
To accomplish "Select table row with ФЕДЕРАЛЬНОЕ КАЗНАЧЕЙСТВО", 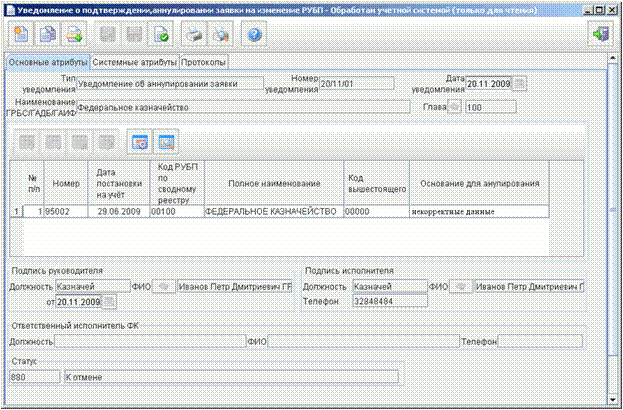I will (280, 212).
